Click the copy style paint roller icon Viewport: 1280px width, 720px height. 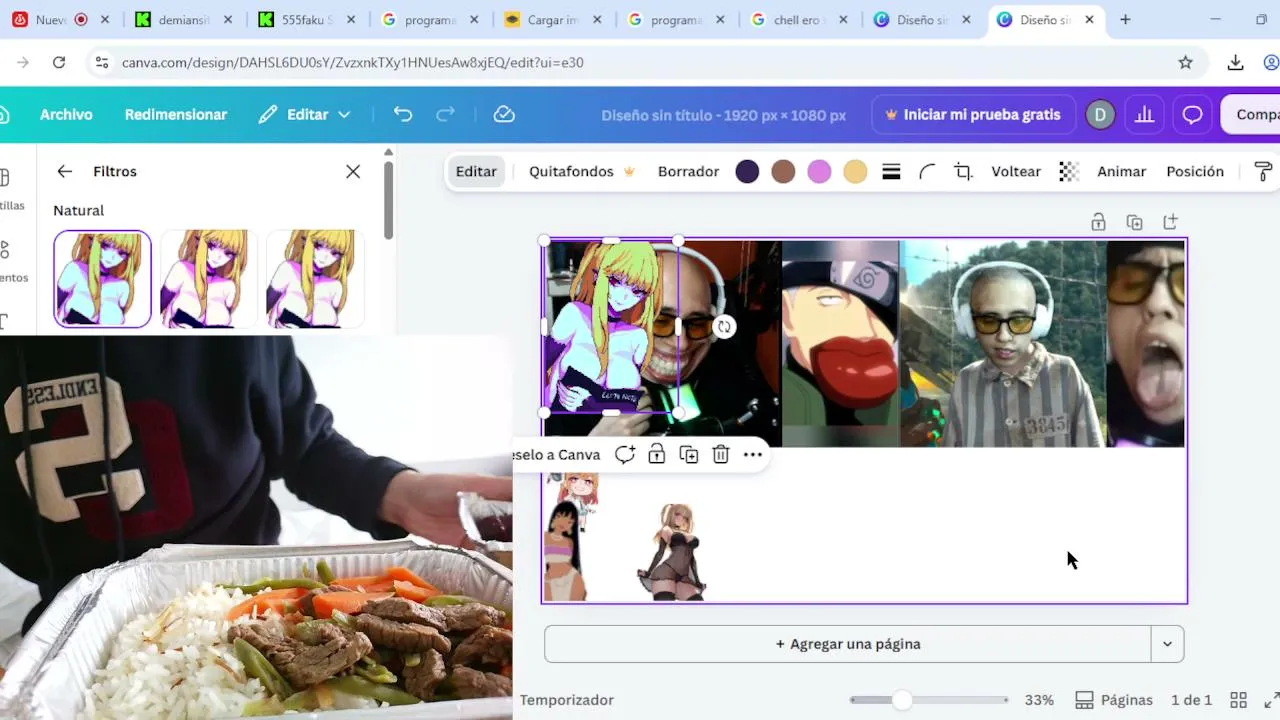coord(1263,172)
